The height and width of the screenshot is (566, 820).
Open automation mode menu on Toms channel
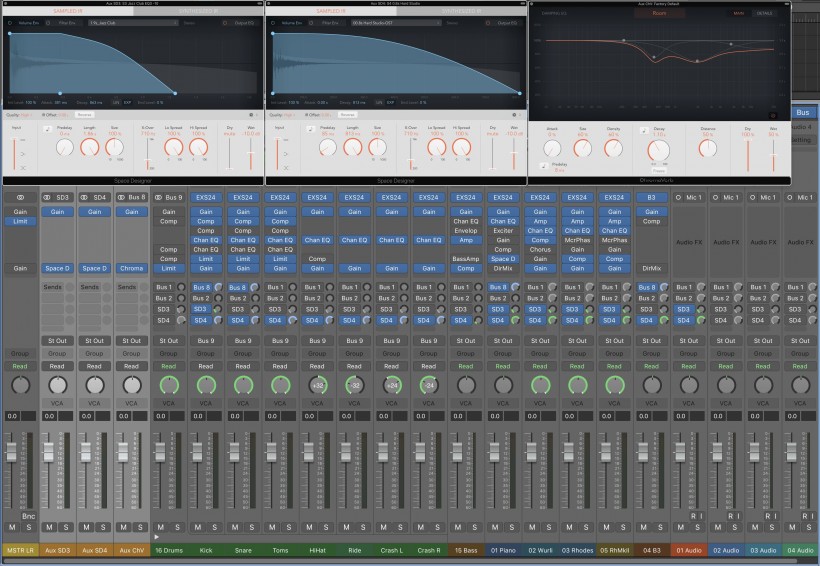pyautogui.click(x=280, y=366)
